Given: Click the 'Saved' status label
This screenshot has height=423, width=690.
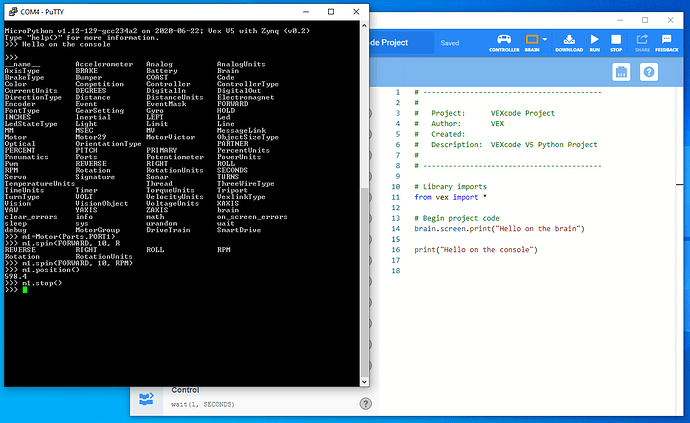Looking at the screenshot, I should click(x=450, y=43).
